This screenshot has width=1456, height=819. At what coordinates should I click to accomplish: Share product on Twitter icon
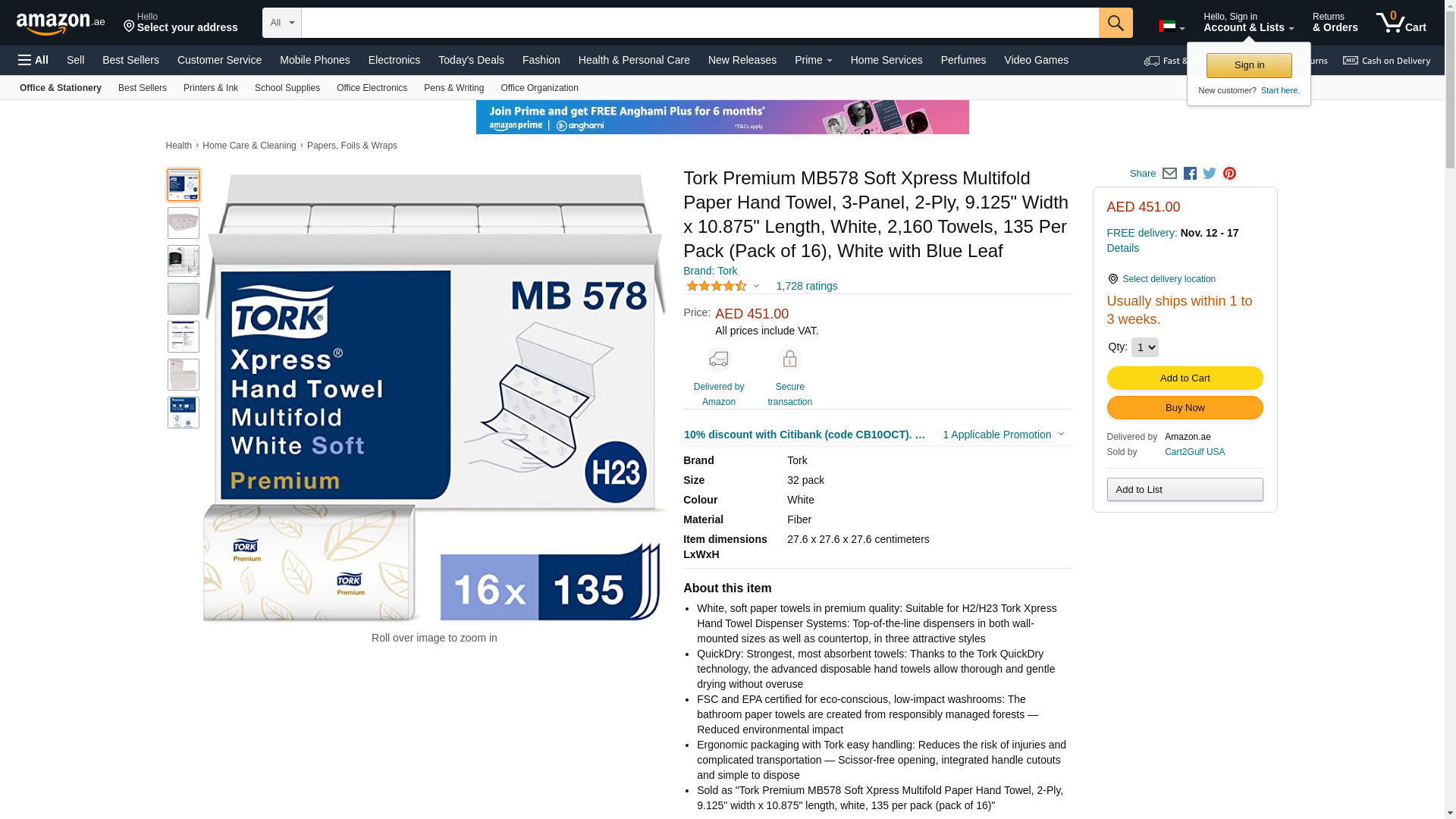tap(1210, 174)
